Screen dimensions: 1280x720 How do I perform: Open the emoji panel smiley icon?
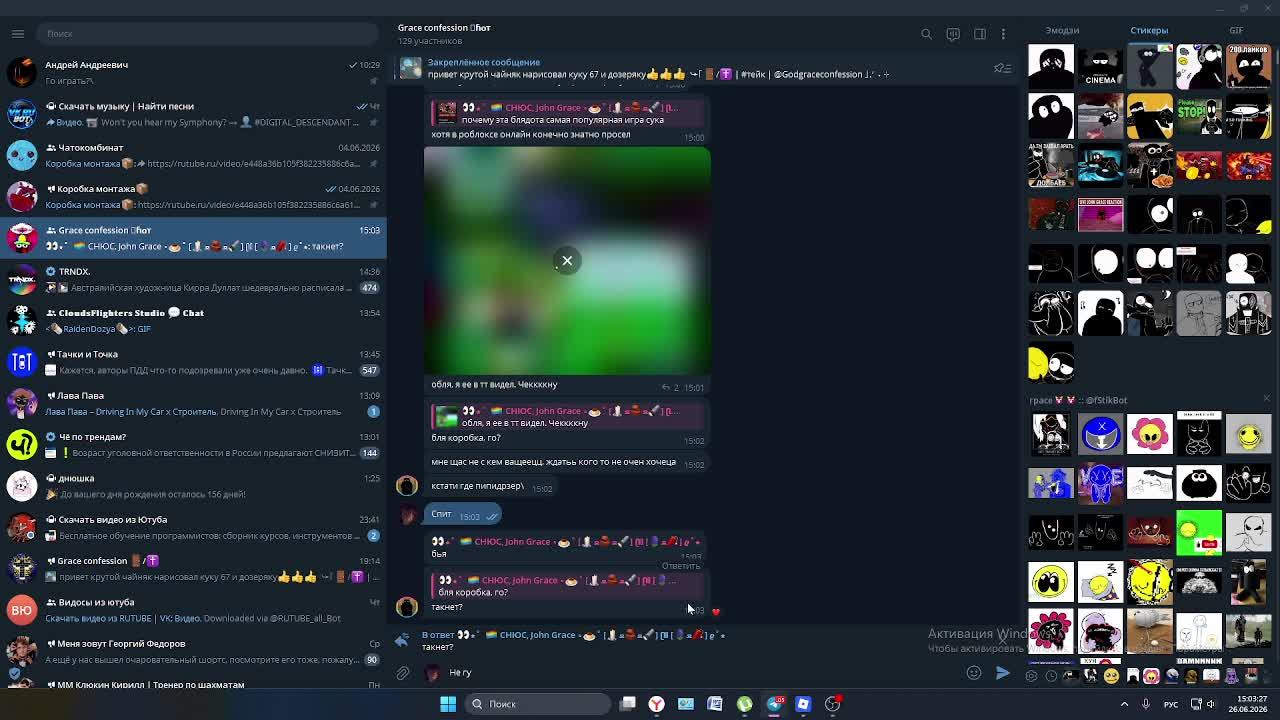click(974, 673)
